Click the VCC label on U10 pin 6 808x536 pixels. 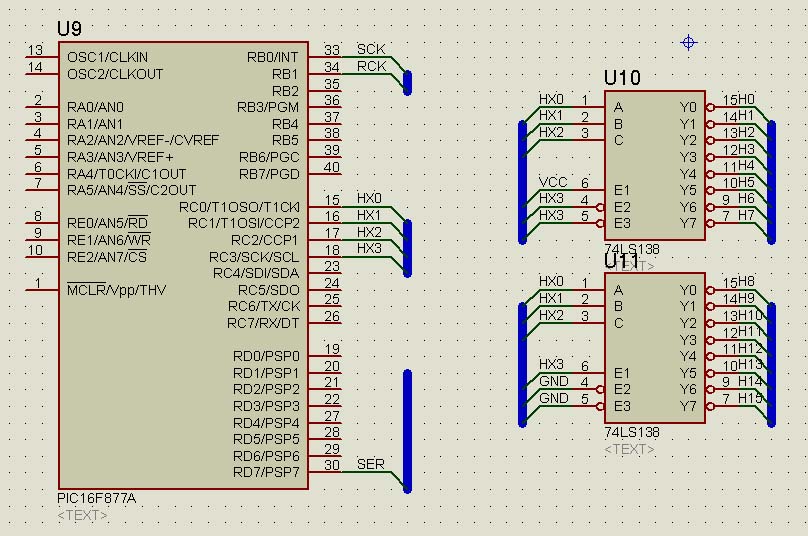pyautogui.click(x=553, y=182)
